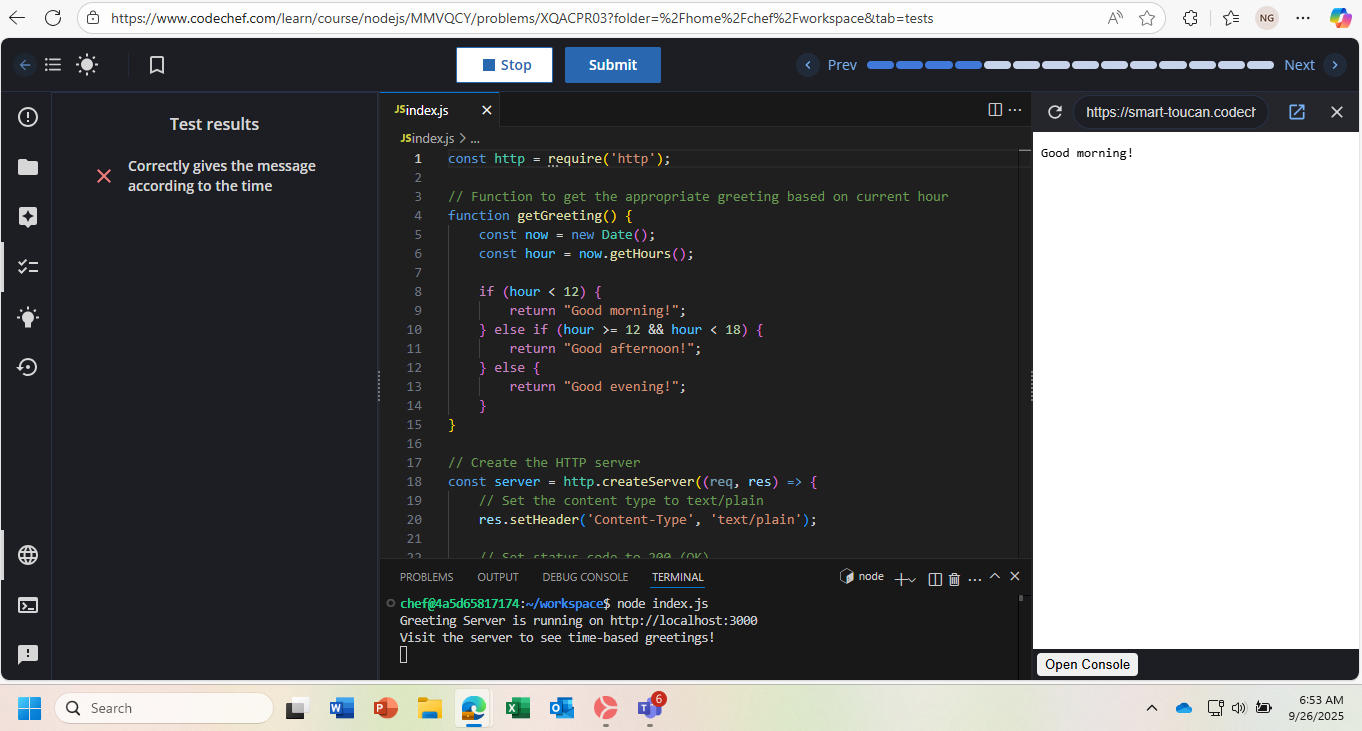Open Windows Start menu

[29, 708]
